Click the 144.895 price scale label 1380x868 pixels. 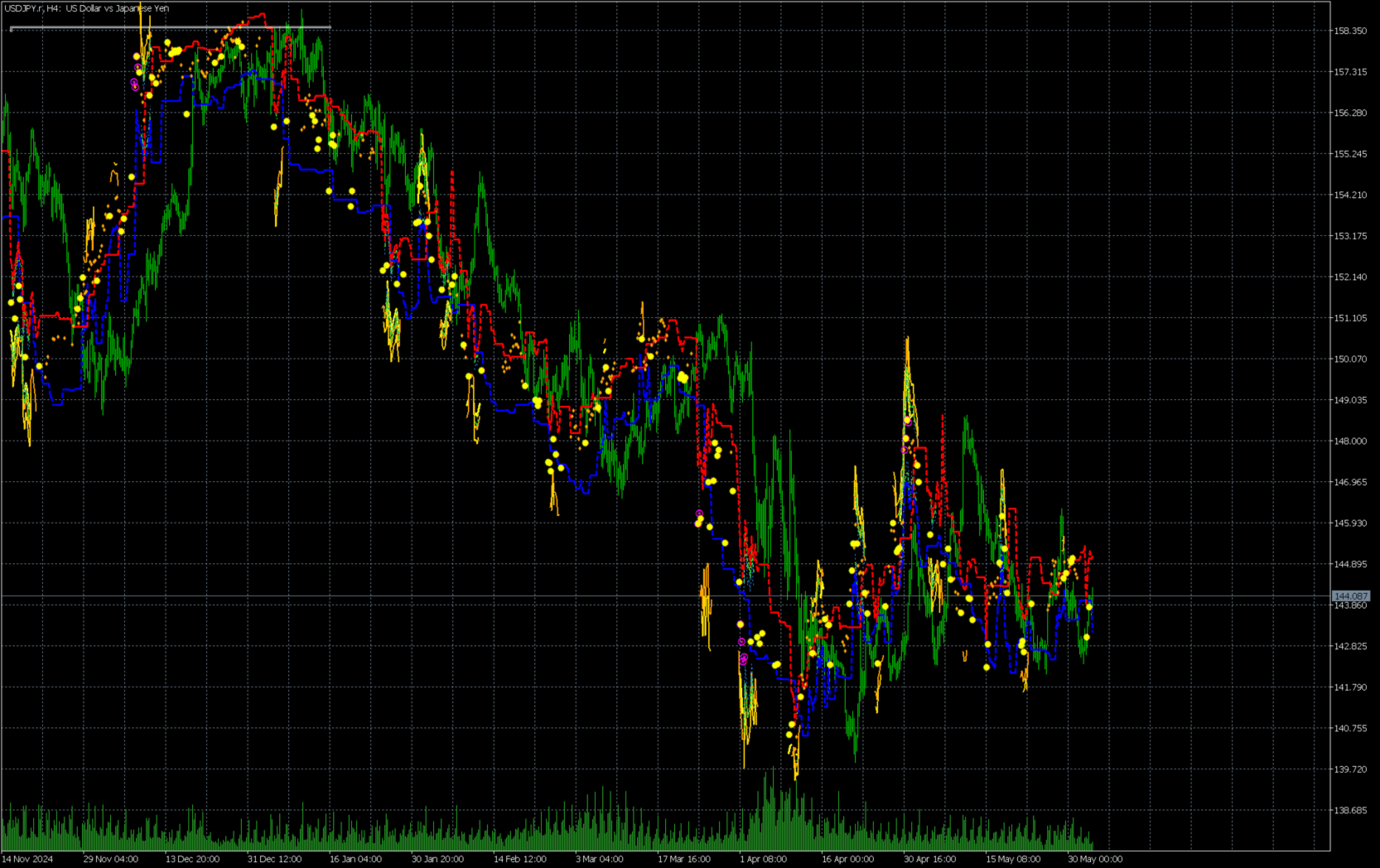point(1350,564)
